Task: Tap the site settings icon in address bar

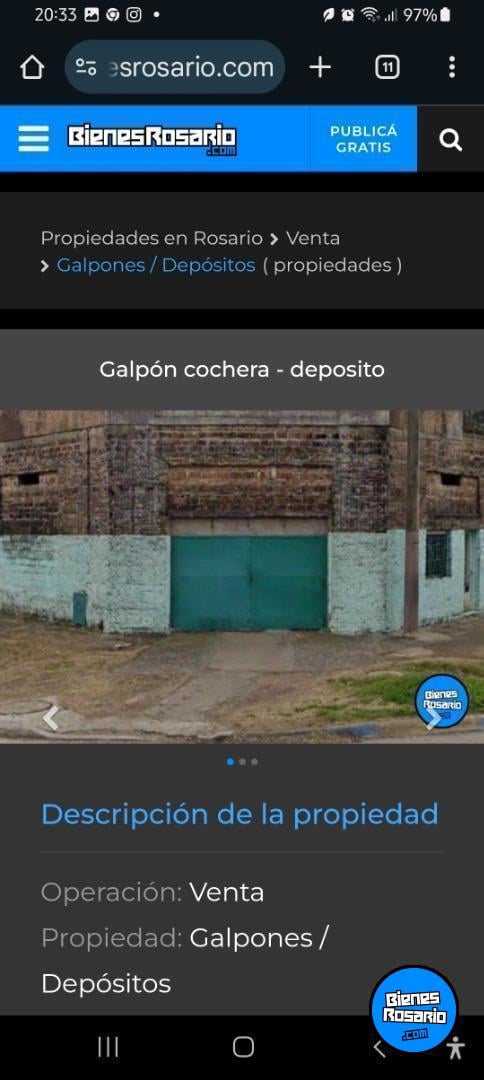Action: coord(85,67)
